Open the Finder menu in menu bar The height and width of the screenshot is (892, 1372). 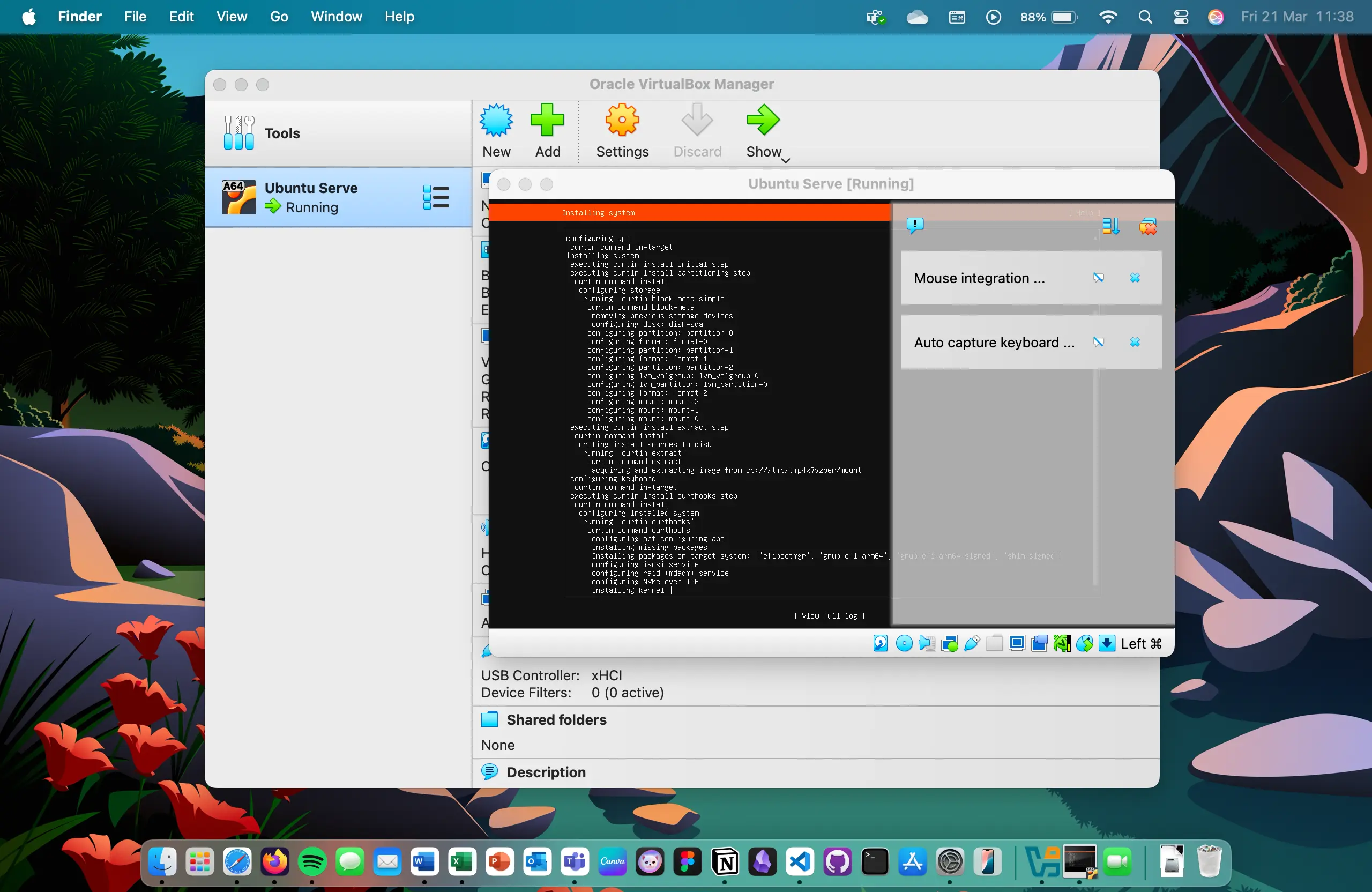[x=79, y=17]
